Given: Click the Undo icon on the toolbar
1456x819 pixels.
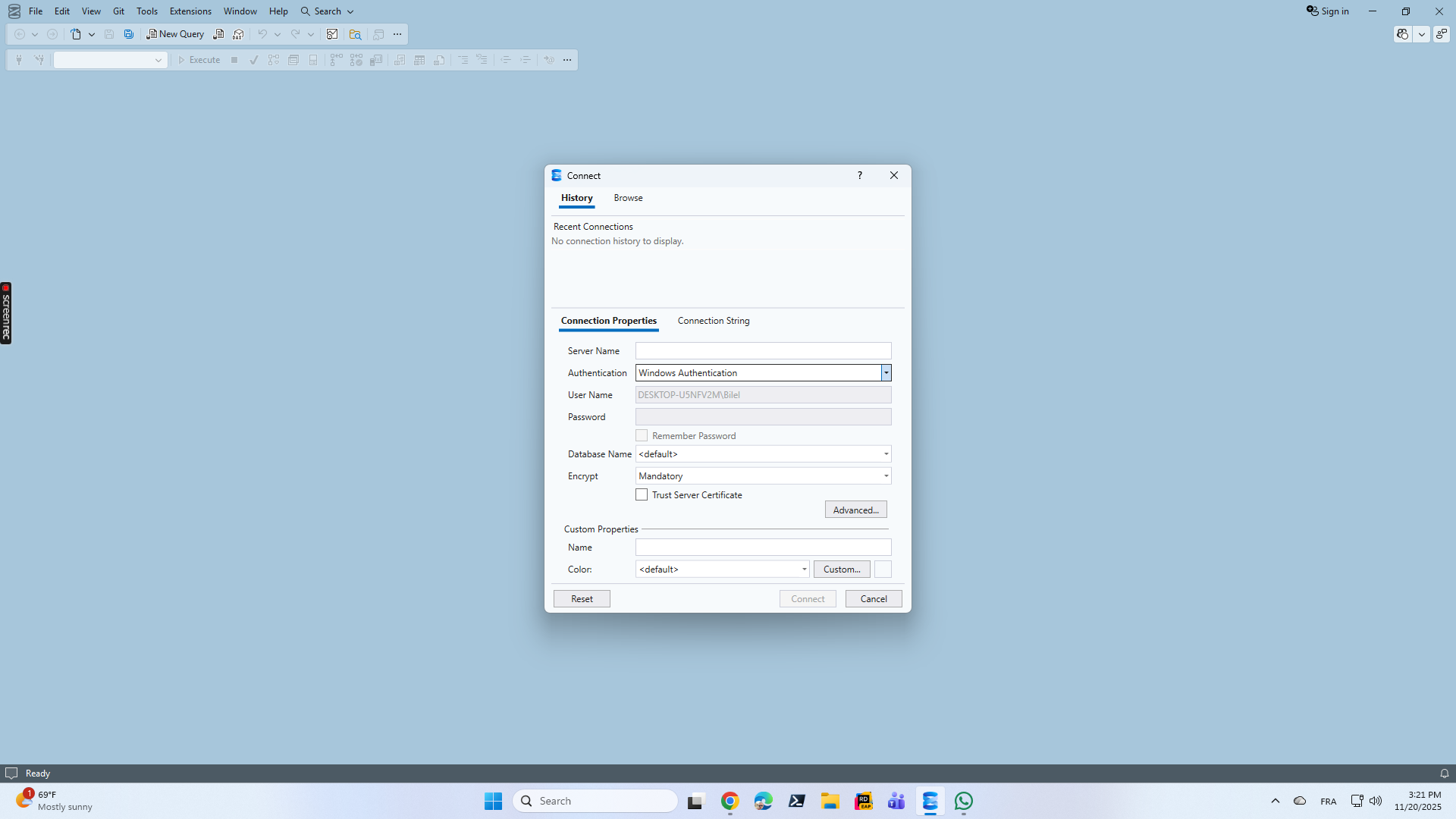Looking at the screenshot, I should (x=262, y=34).
